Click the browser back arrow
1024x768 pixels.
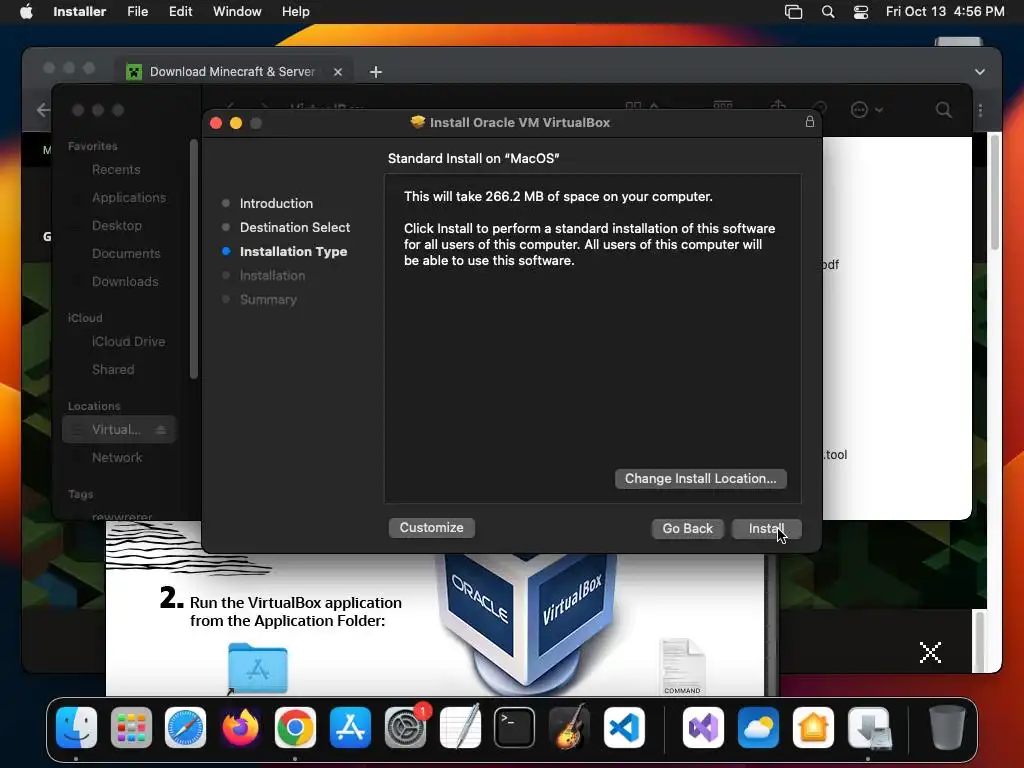[43, 110]
